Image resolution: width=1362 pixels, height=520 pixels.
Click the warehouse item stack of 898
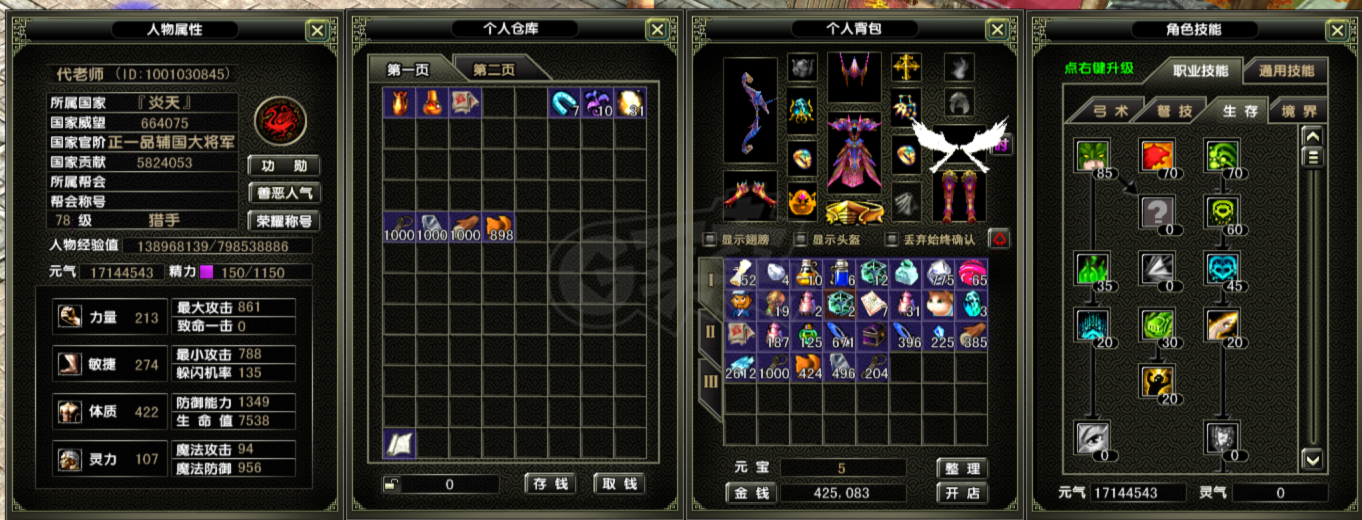498,227
